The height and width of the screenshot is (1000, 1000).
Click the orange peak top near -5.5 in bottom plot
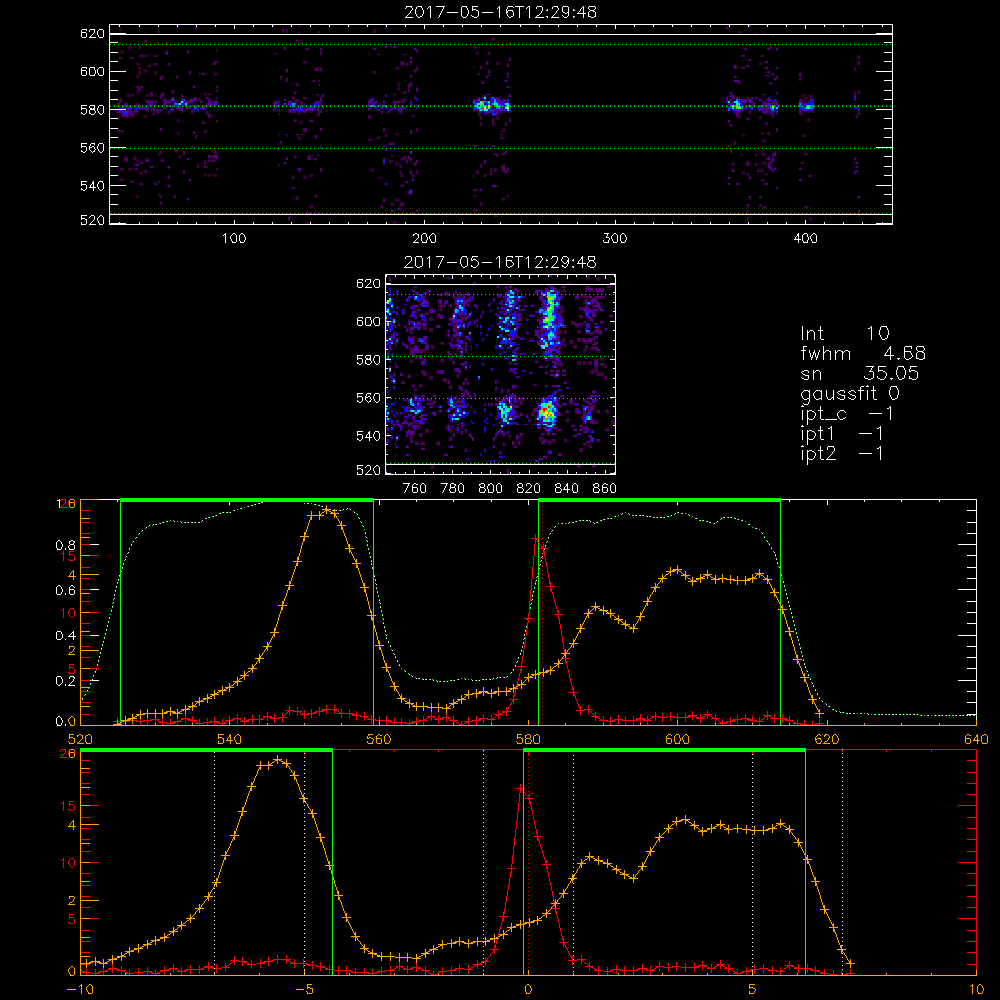(x=278, y=759)
